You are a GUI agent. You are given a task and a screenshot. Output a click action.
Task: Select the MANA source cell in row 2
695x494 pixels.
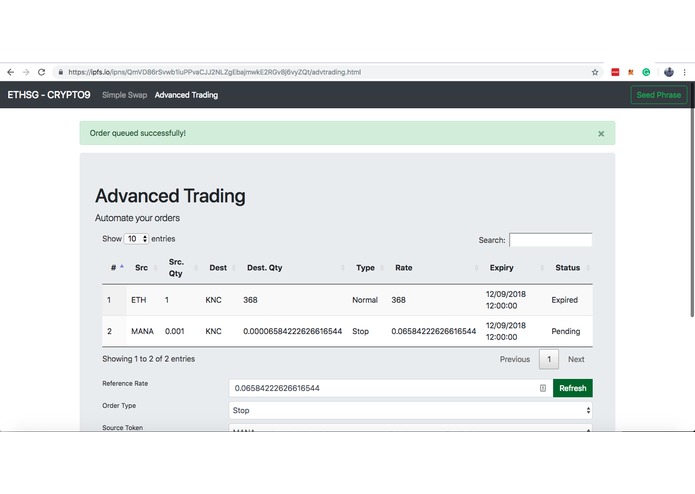(x=142, y=331)
